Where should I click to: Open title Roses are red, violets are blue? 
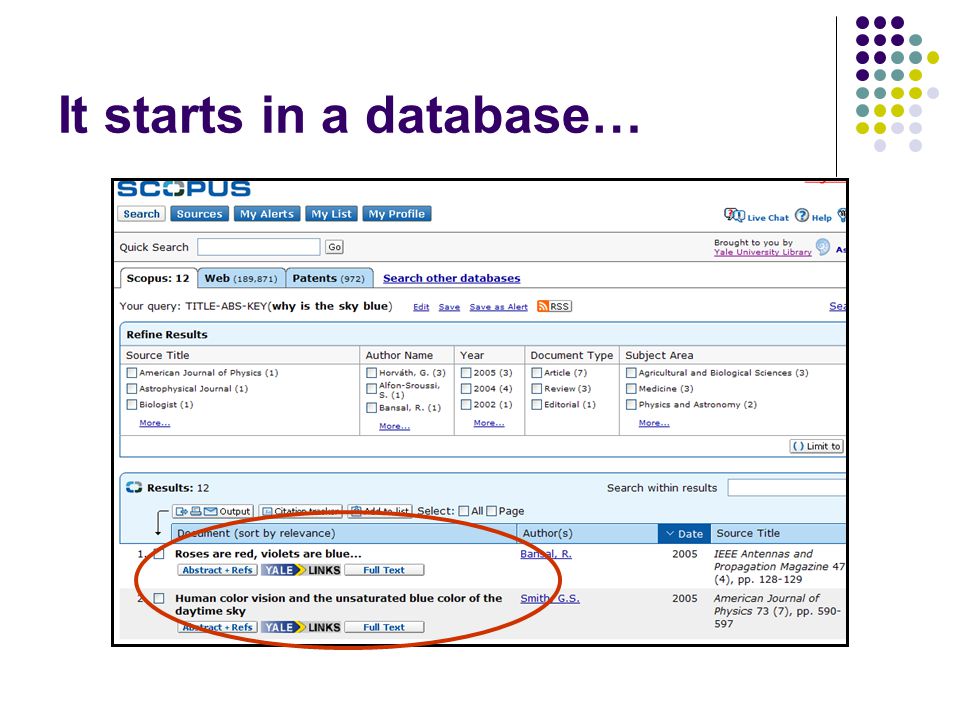point(268,553)
